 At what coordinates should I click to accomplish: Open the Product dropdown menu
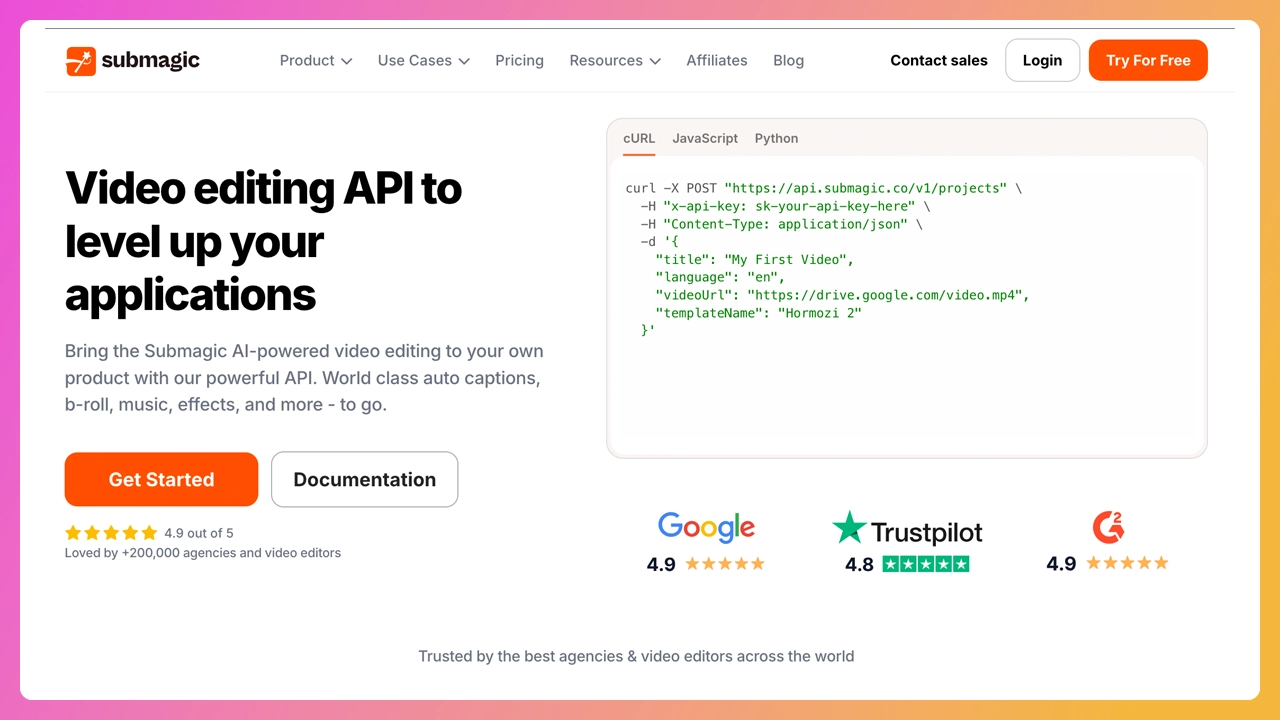(x=316, y=60)
